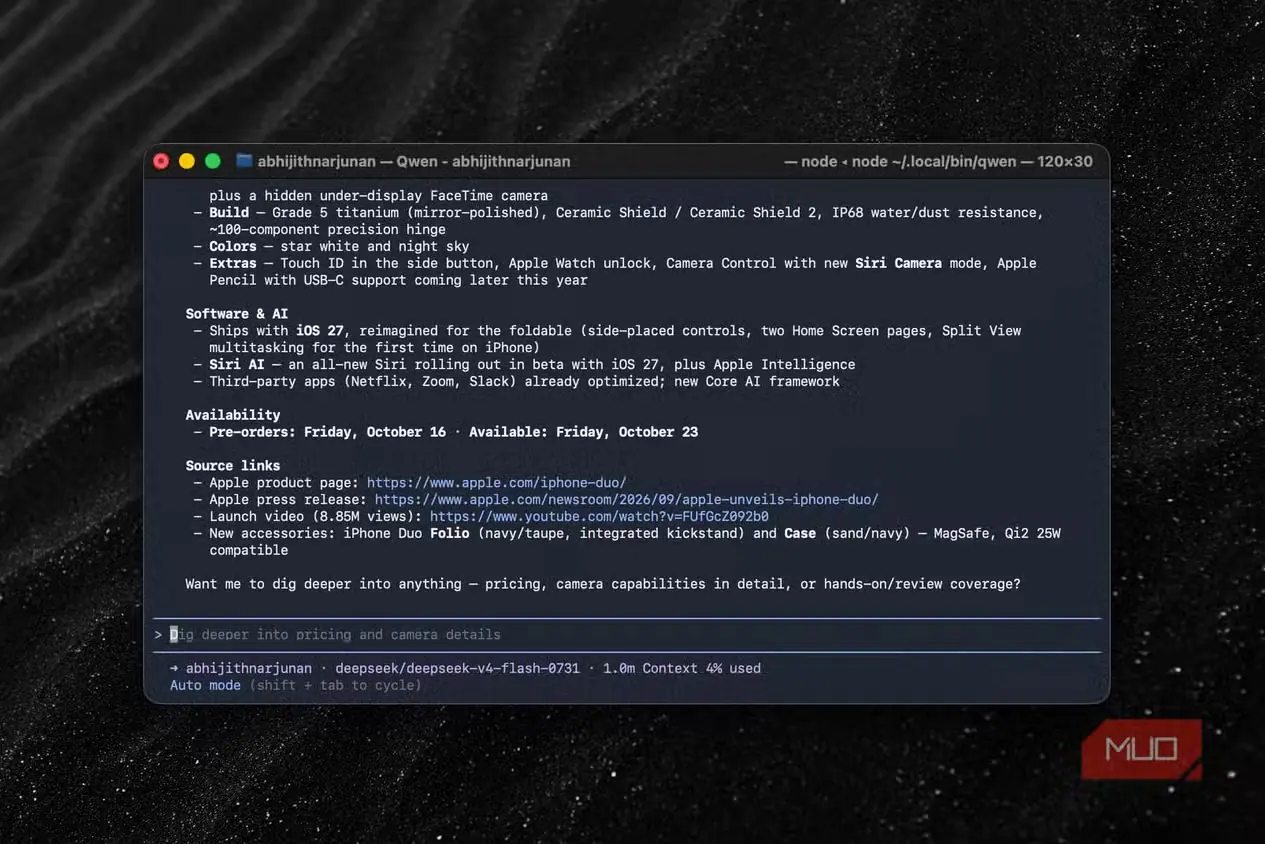Click the red close window button
The image size is (1265, 844).
160,161
